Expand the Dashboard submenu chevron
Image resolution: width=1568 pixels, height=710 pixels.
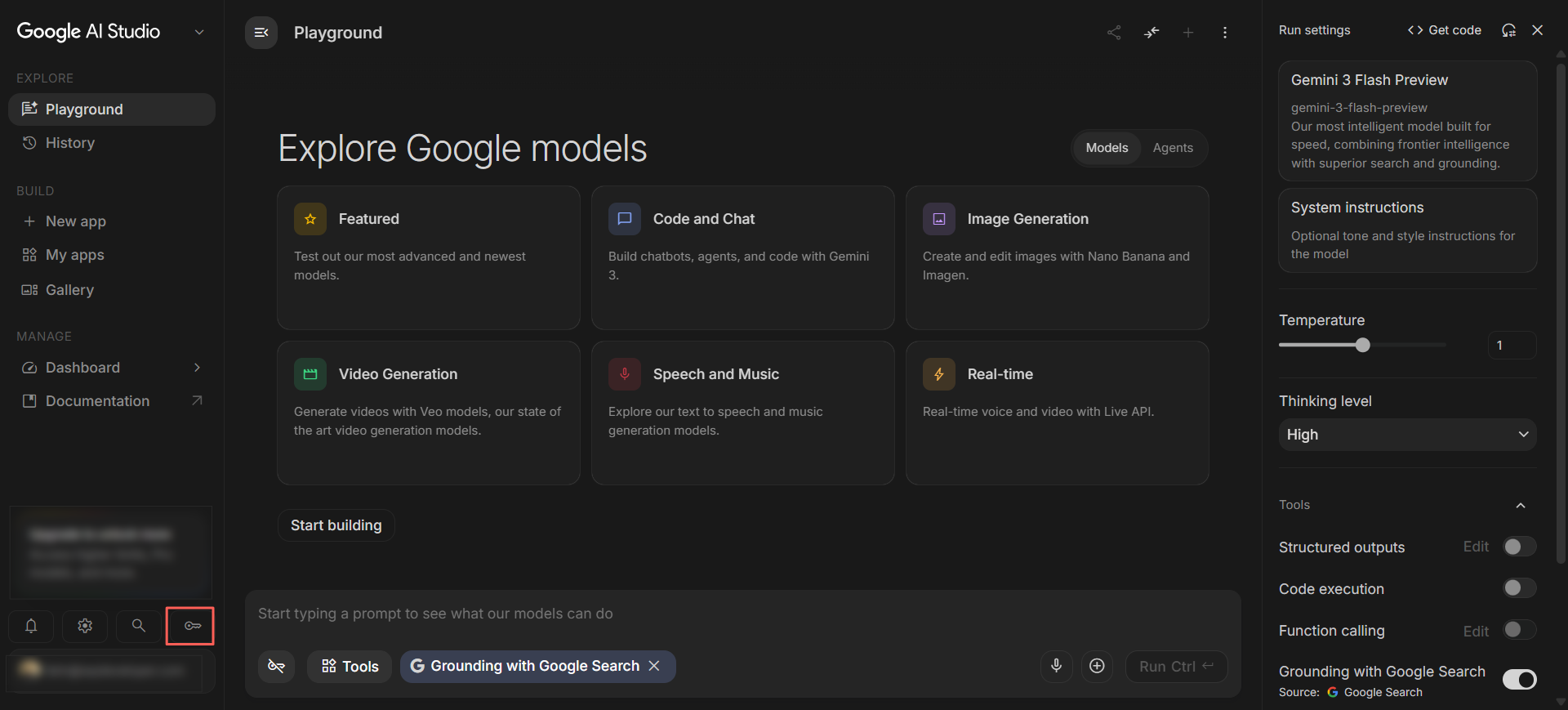coord(197,368)
